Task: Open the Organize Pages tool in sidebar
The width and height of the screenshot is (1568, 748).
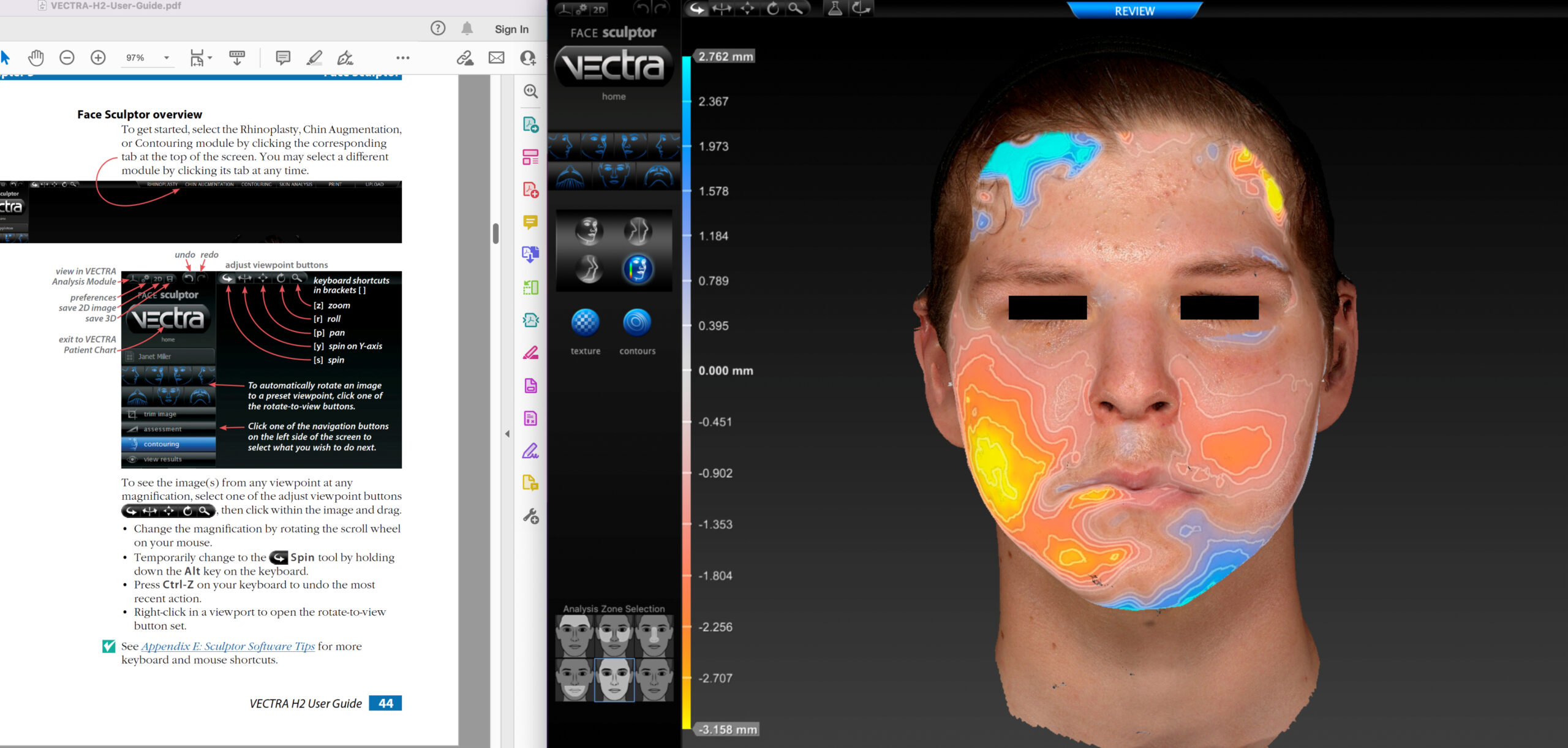Action: pyautogui.click(x=530, y=157)
